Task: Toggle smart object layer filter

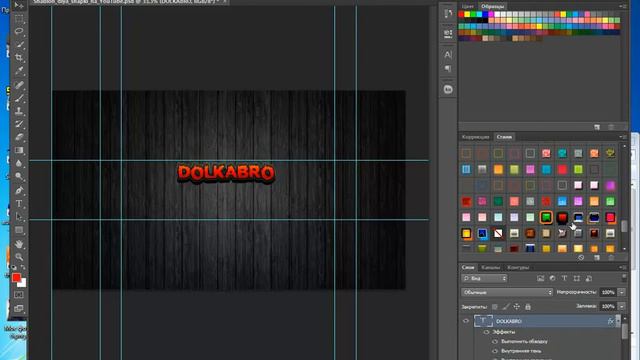Action: click(589, 278)
